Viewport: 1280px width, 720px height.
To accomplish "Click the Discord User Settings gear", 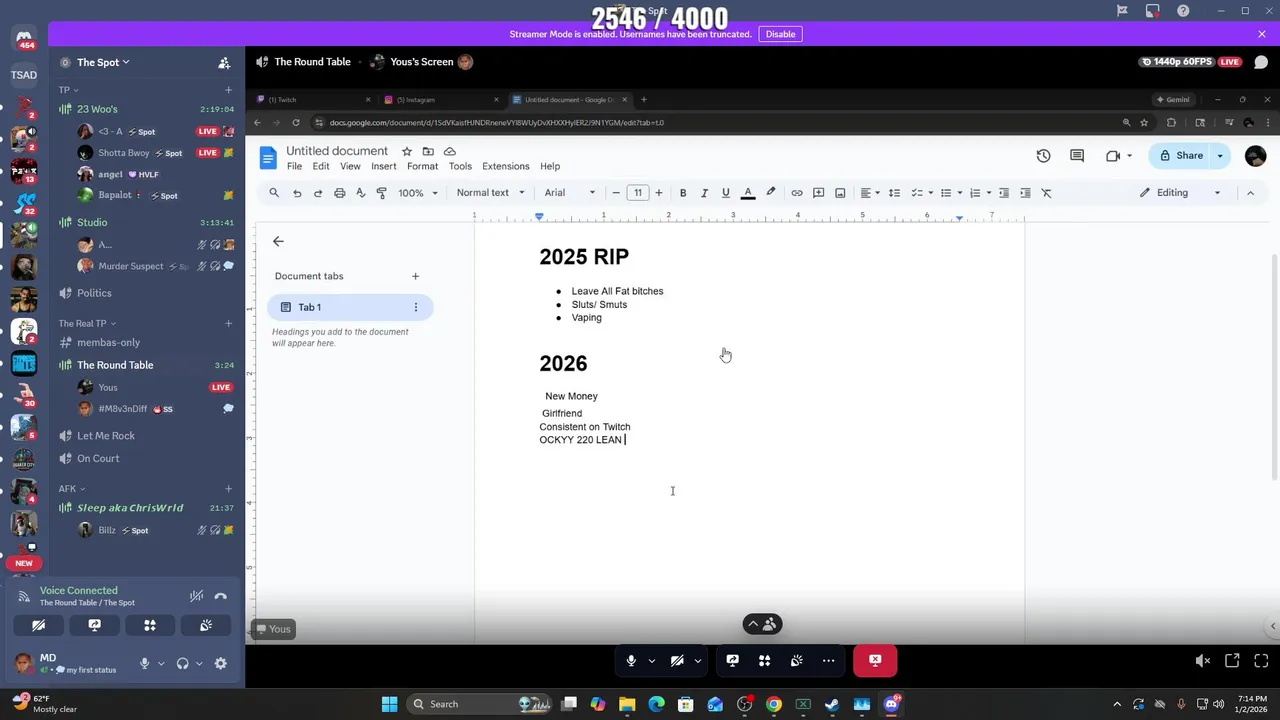I will click(x=221, y=663).
